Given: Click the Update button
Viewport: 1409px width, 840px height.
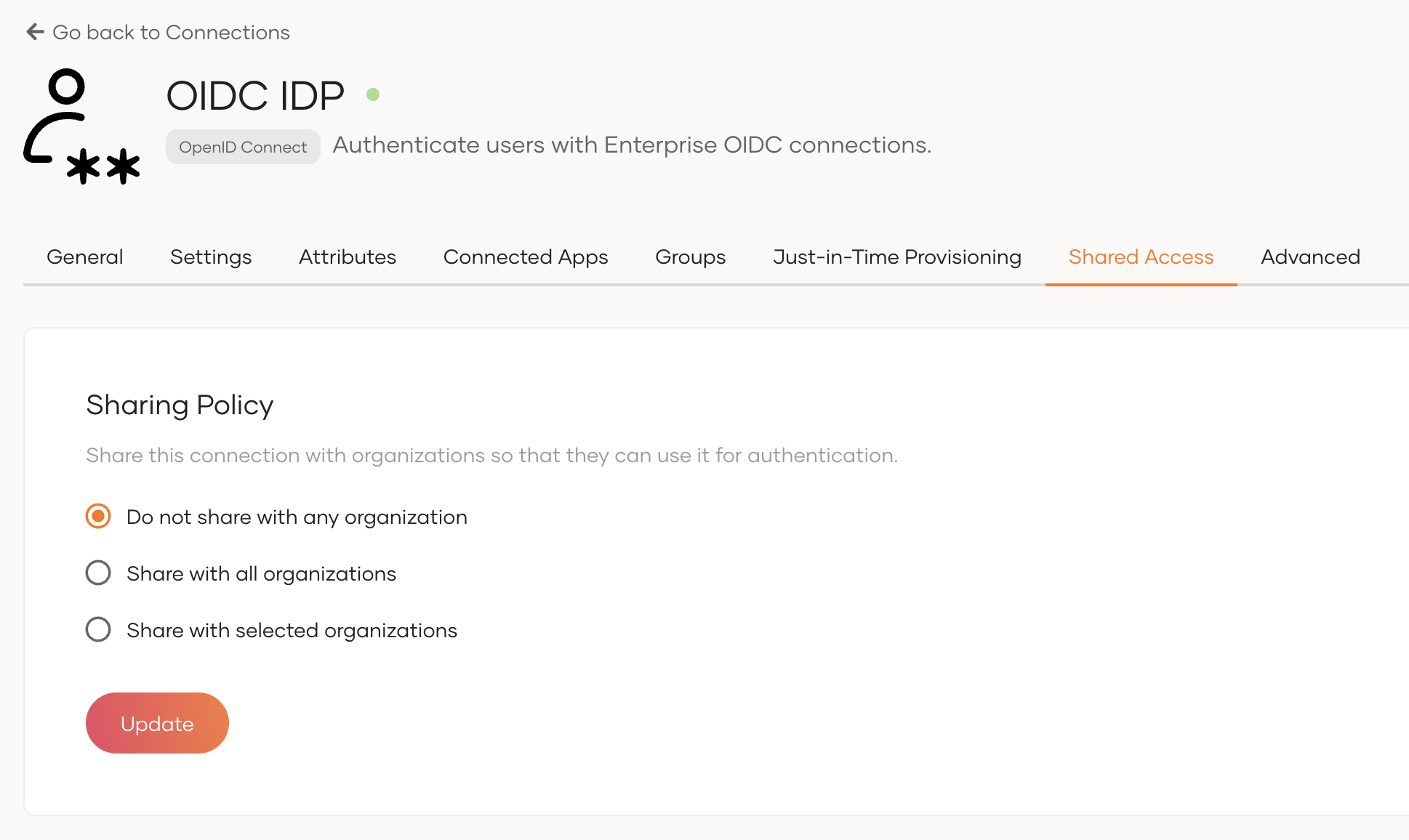Looking at the screenshot, I should 157,723.
